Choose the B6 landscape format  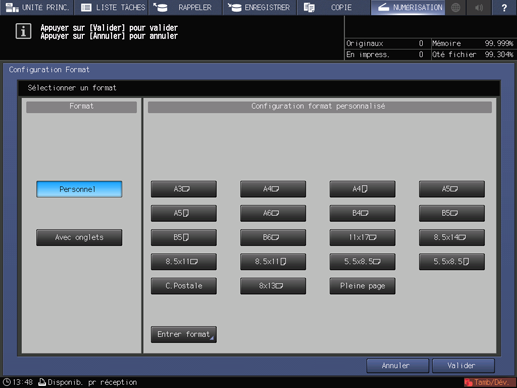click(273, 237)
